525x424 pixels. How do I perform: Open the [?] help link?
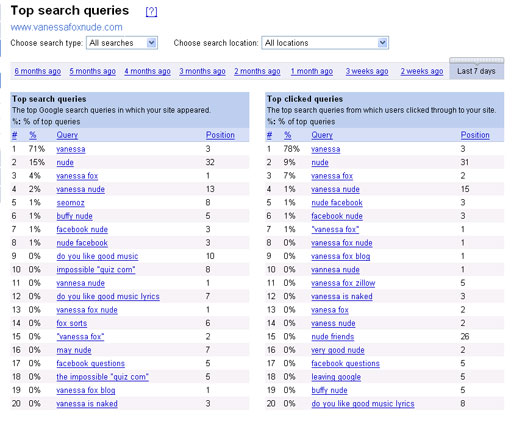click(151, 12)
